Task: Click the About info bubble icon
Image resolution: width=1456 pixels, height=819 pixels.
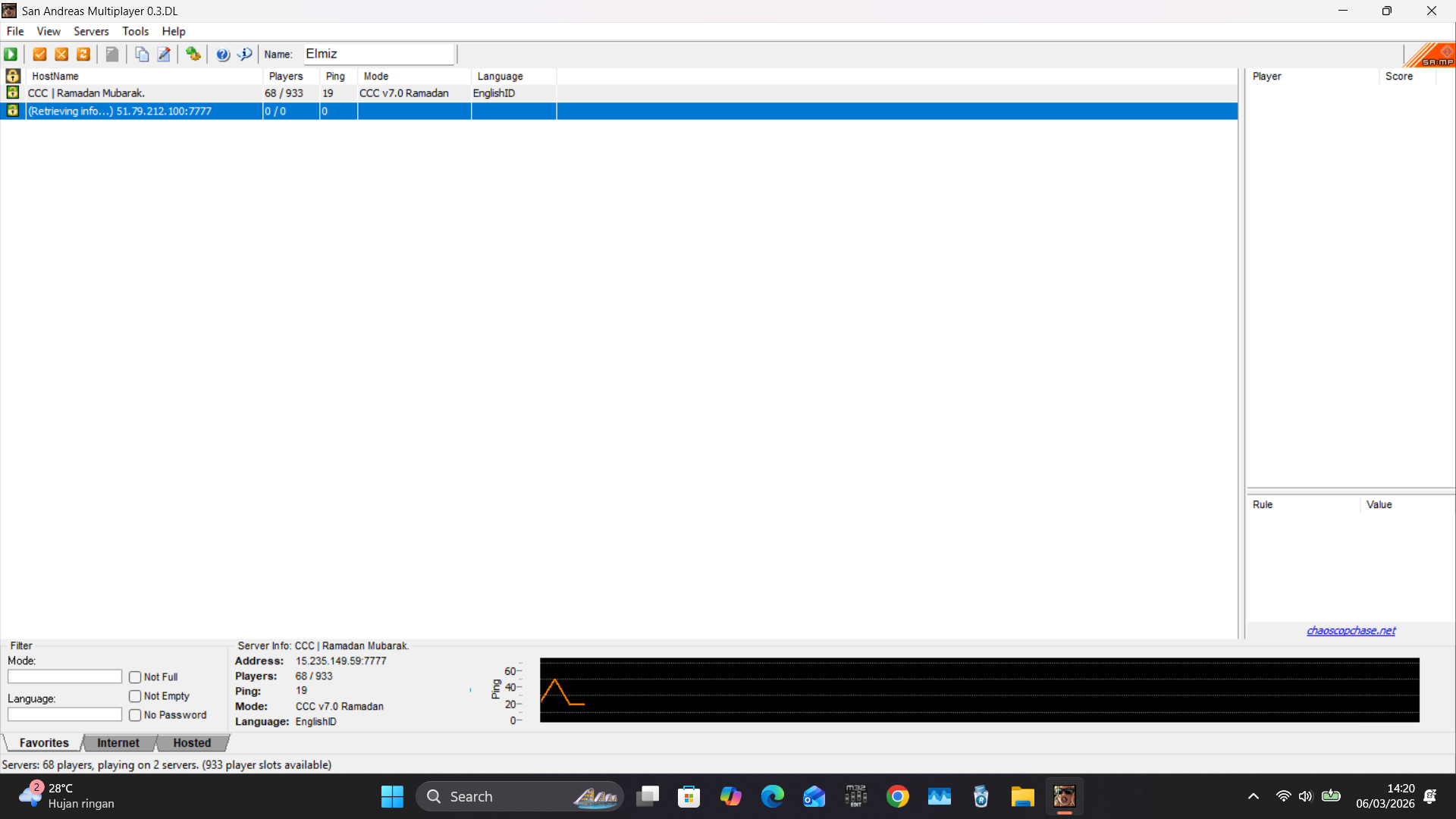Action: (x=245, y=54)
